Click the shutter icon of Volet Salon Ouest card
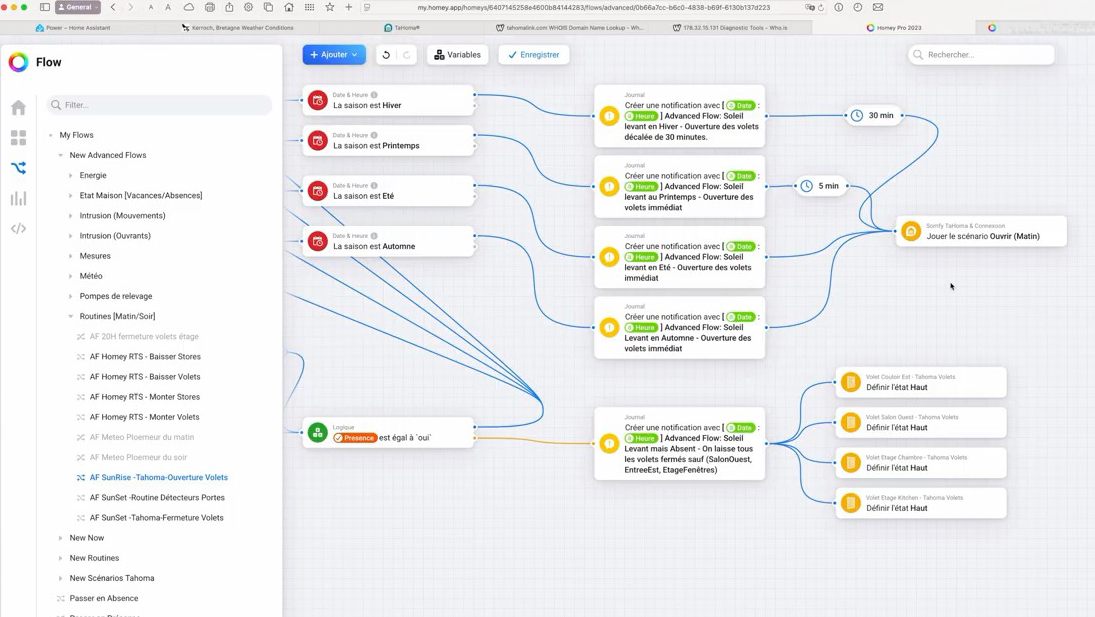 [851, 423]
